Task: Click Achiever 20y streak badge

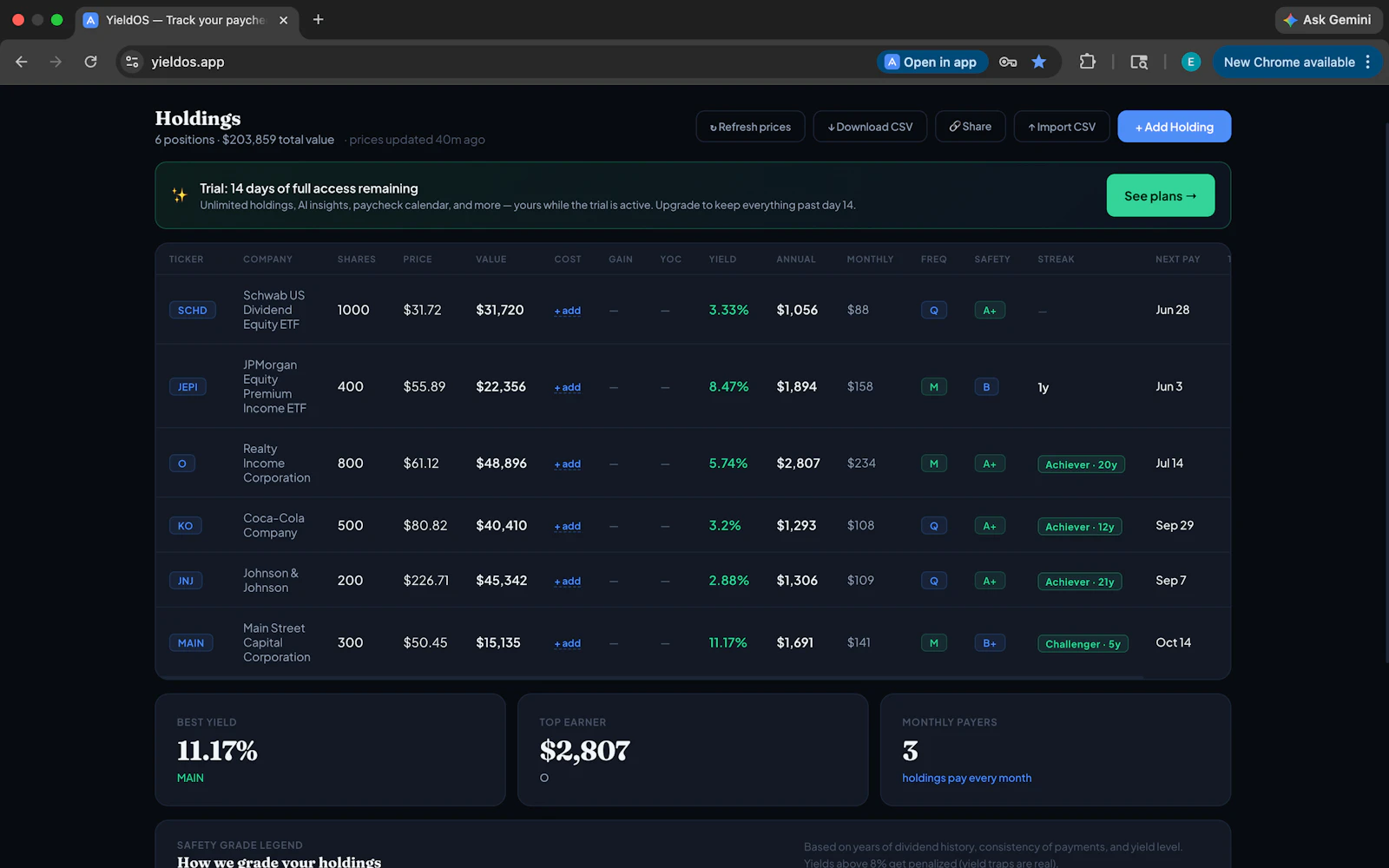Action: 1082,464
